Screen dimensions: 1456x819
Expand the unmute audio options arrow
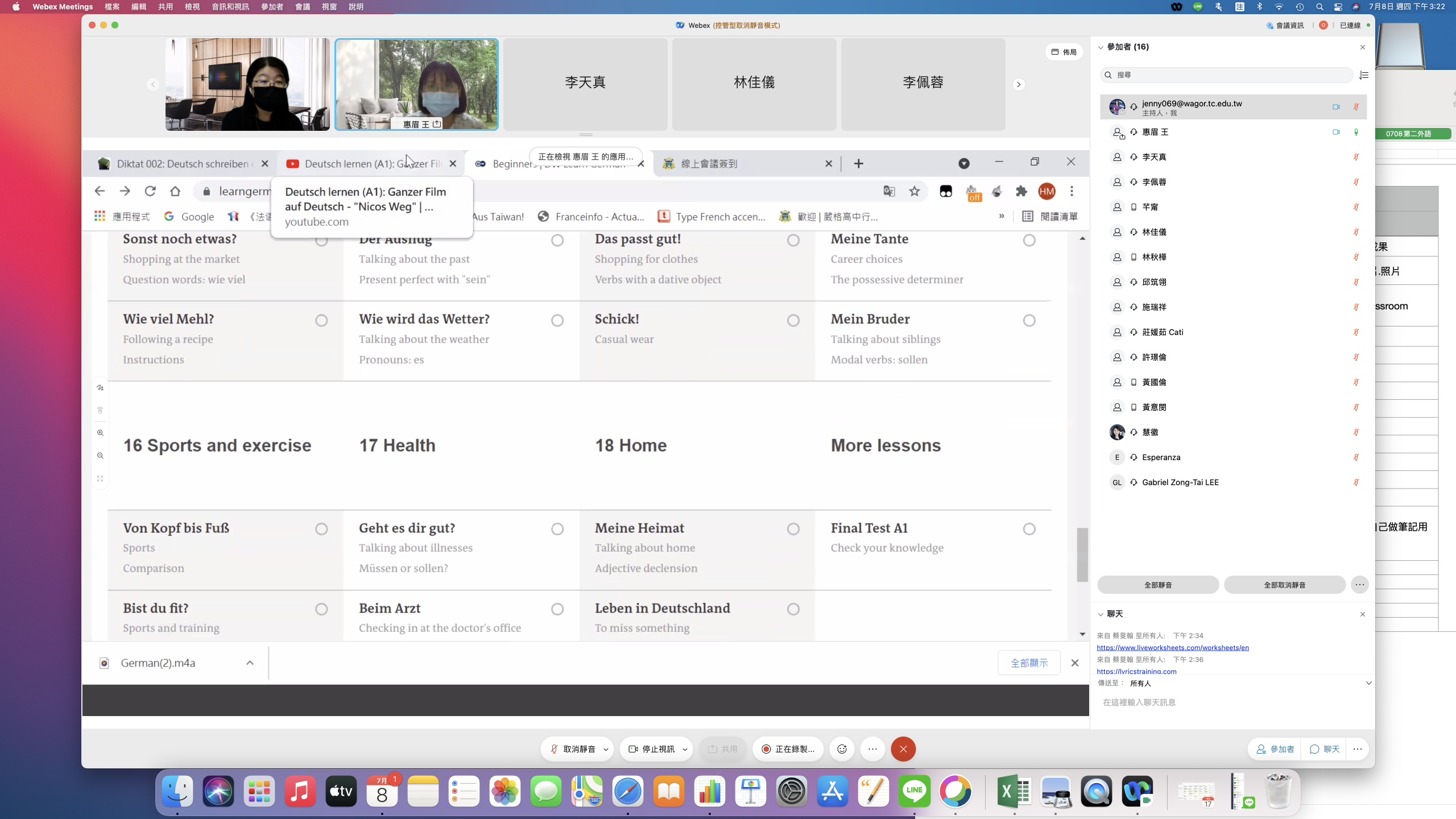click(x=606, y=749)
